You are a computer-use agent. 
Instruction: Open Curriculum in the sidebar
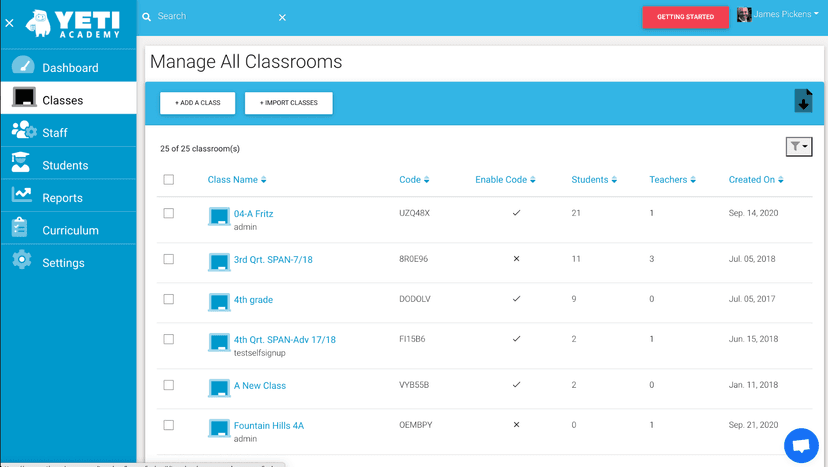click(x=69, y=228)
